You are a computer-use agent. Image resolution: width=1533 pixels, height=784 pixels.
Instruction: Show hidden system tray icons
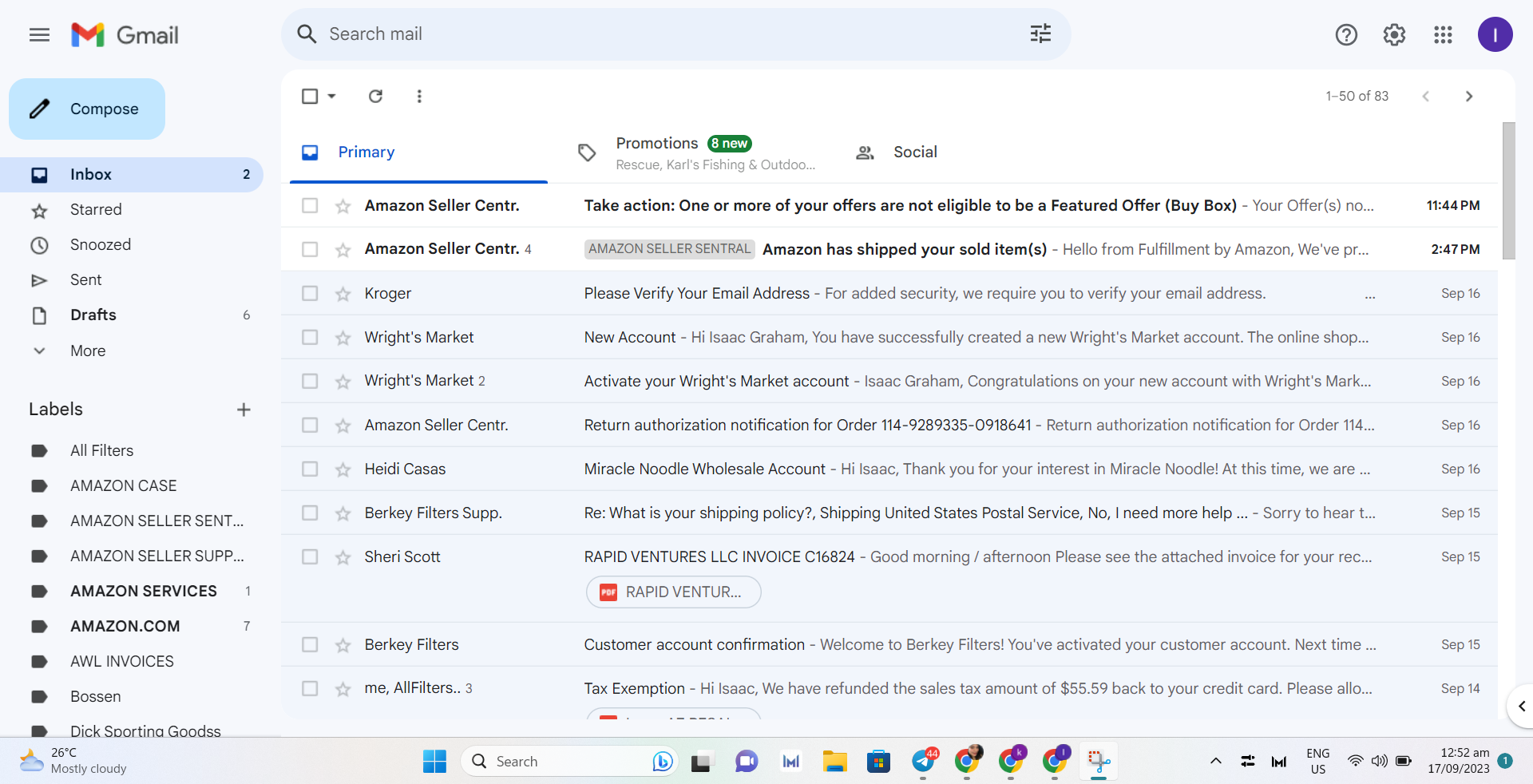tap(1215, 762)
